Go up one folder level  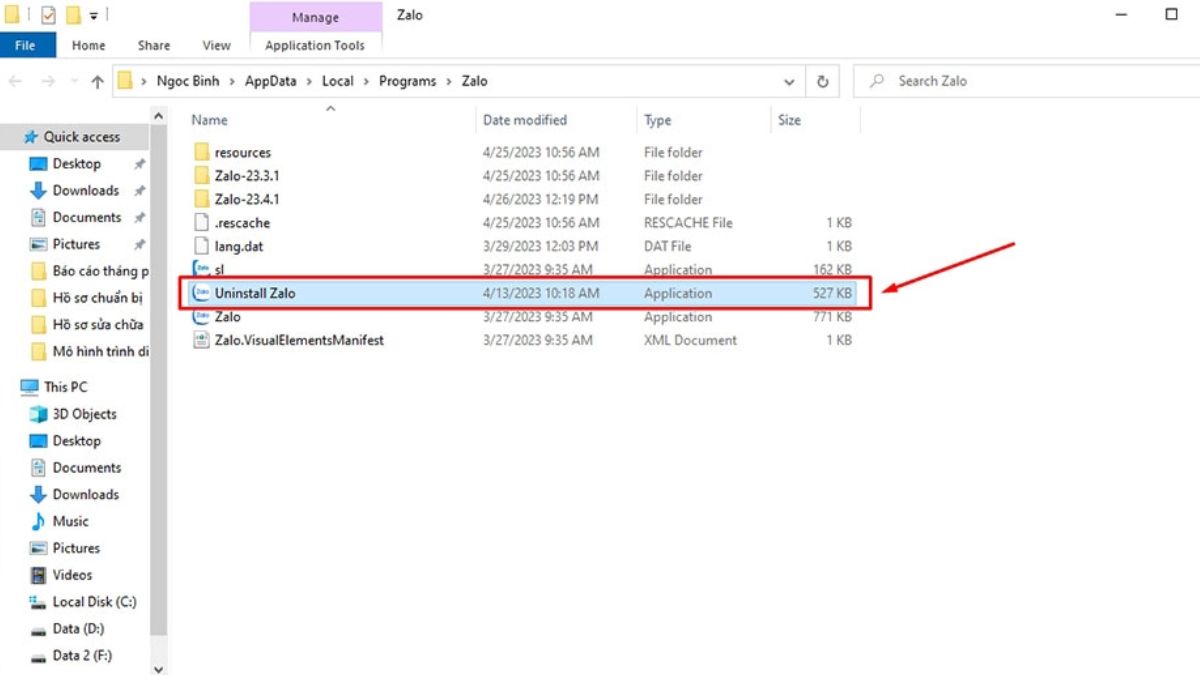tap(97, 82)
